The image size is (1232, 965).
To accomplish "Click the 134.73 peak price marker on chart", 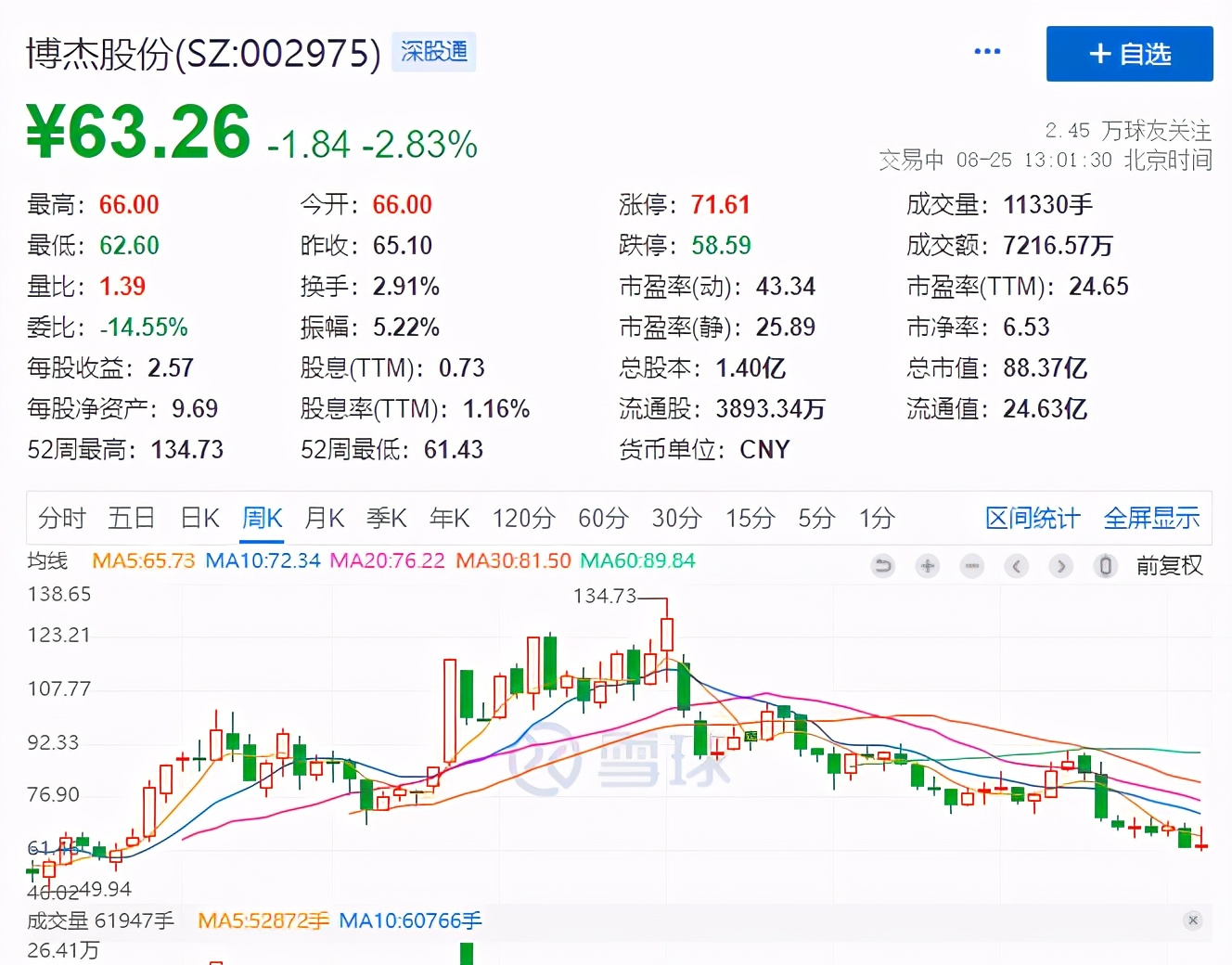I will click(605, 596).
